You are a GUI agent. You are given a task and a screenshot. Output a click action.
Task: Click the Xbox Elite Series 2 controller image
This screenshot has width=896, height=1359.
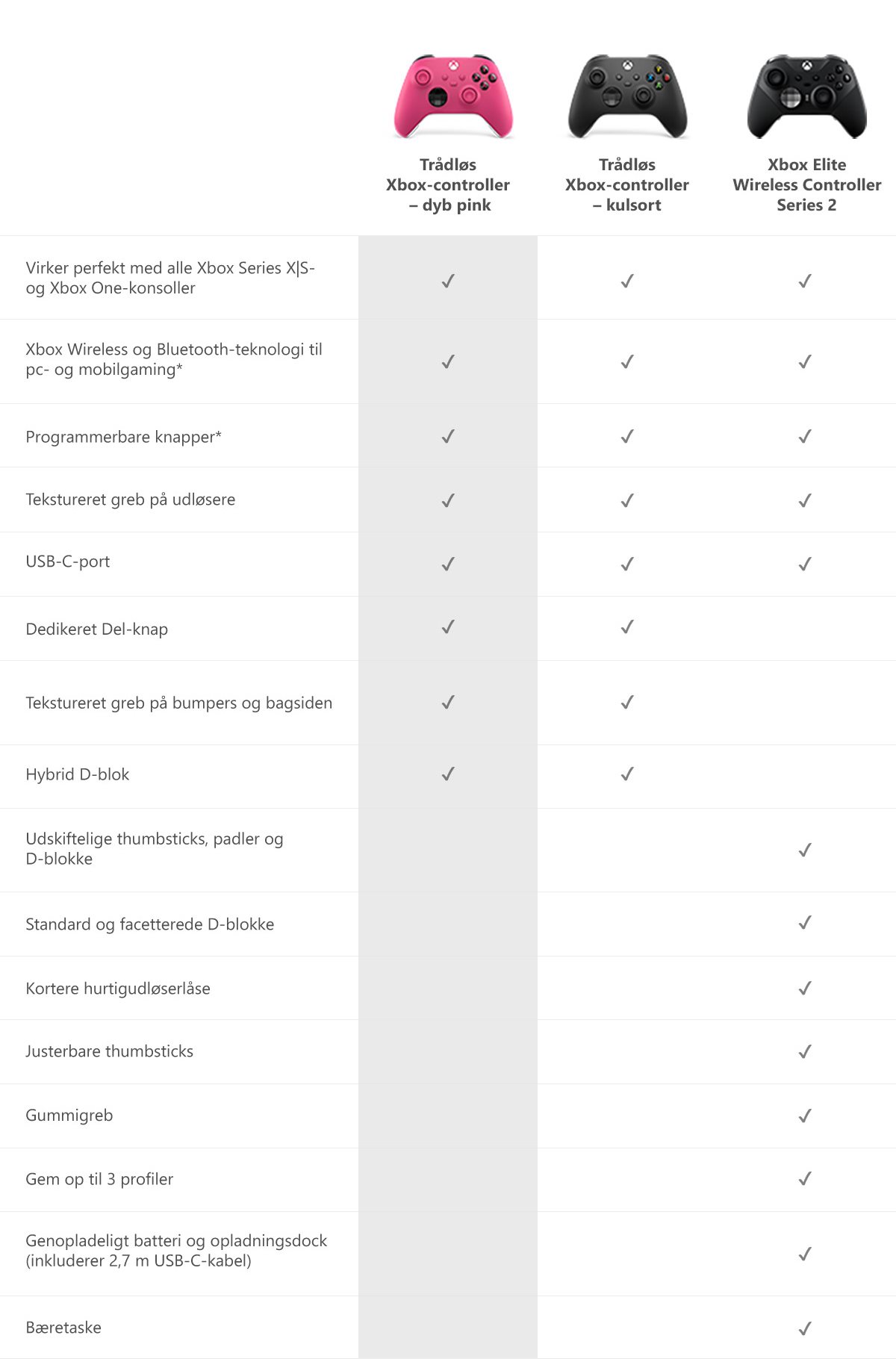(x=806, y=96)
